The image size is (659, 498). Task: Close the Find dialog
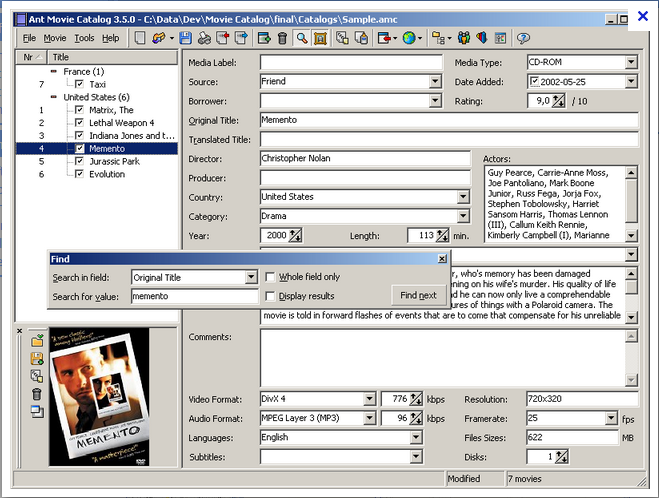tap(442, 259)
